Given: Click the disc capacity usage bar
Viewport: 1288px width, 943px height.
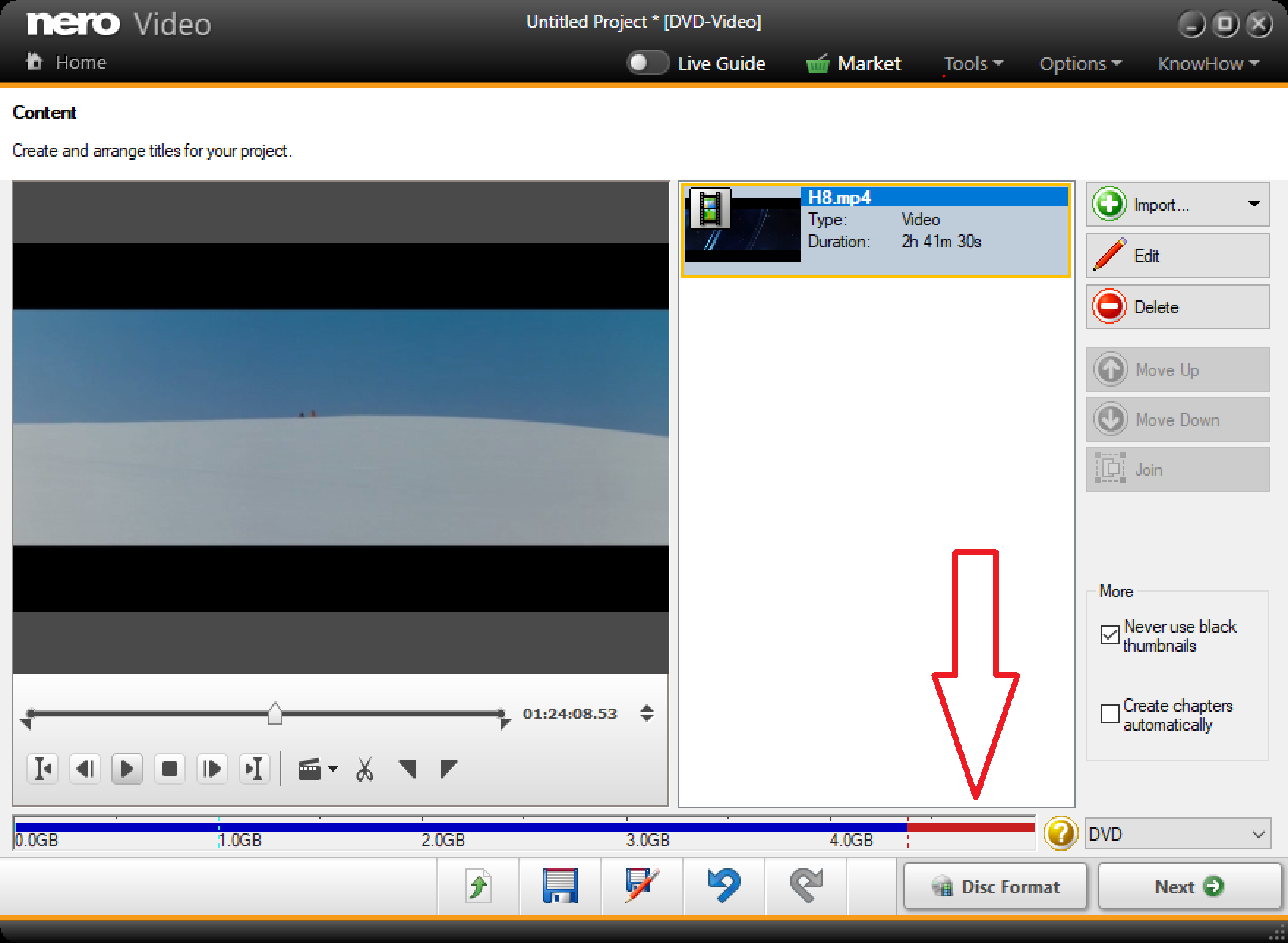Looking at the screenshot, I should pos(524,833).
